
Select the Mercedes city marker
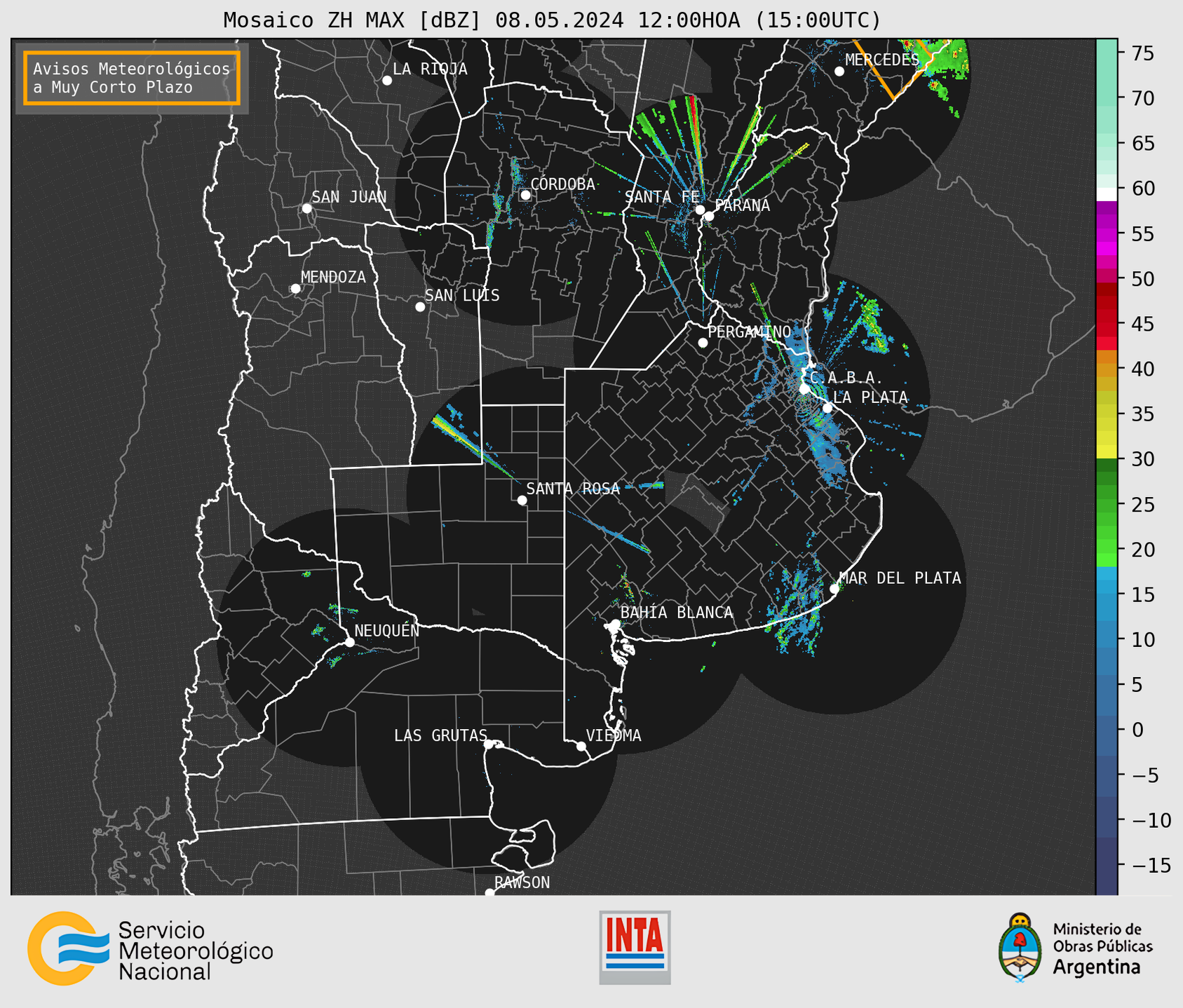click(839, 71)
